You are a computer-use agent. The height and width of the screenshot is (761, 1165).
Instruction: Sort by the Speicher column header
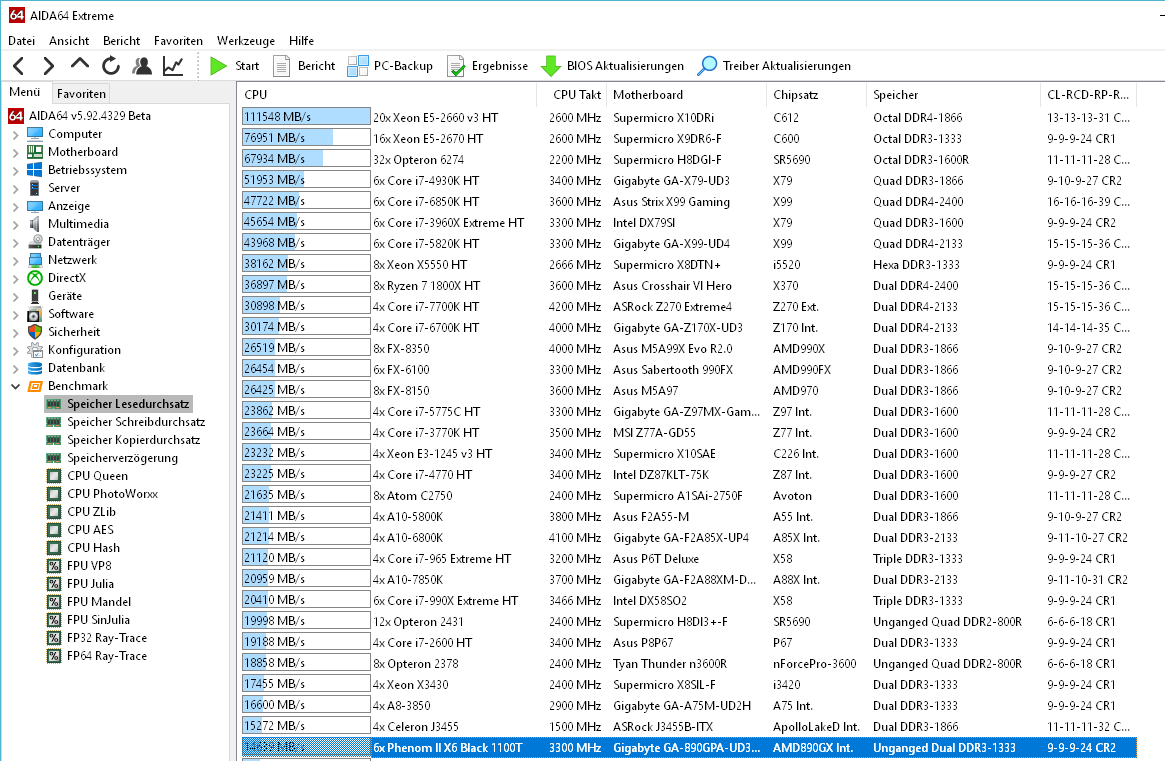[953, 95]
